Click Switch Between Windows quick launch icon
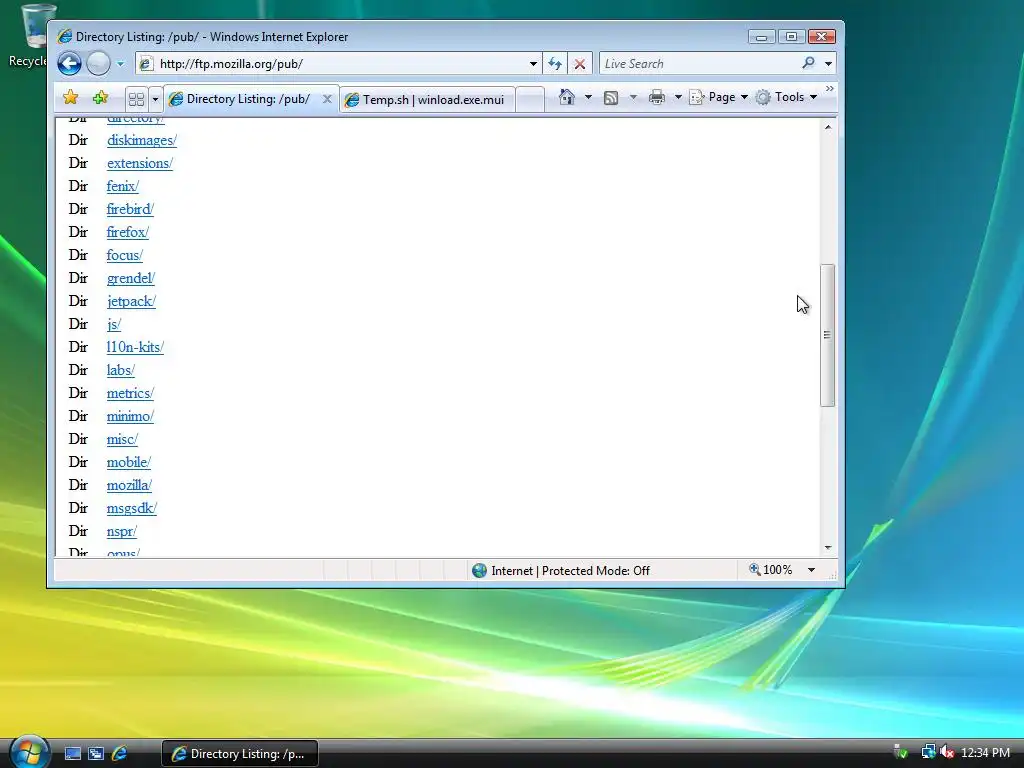The image size is (1024, 768). coord(96,754)
